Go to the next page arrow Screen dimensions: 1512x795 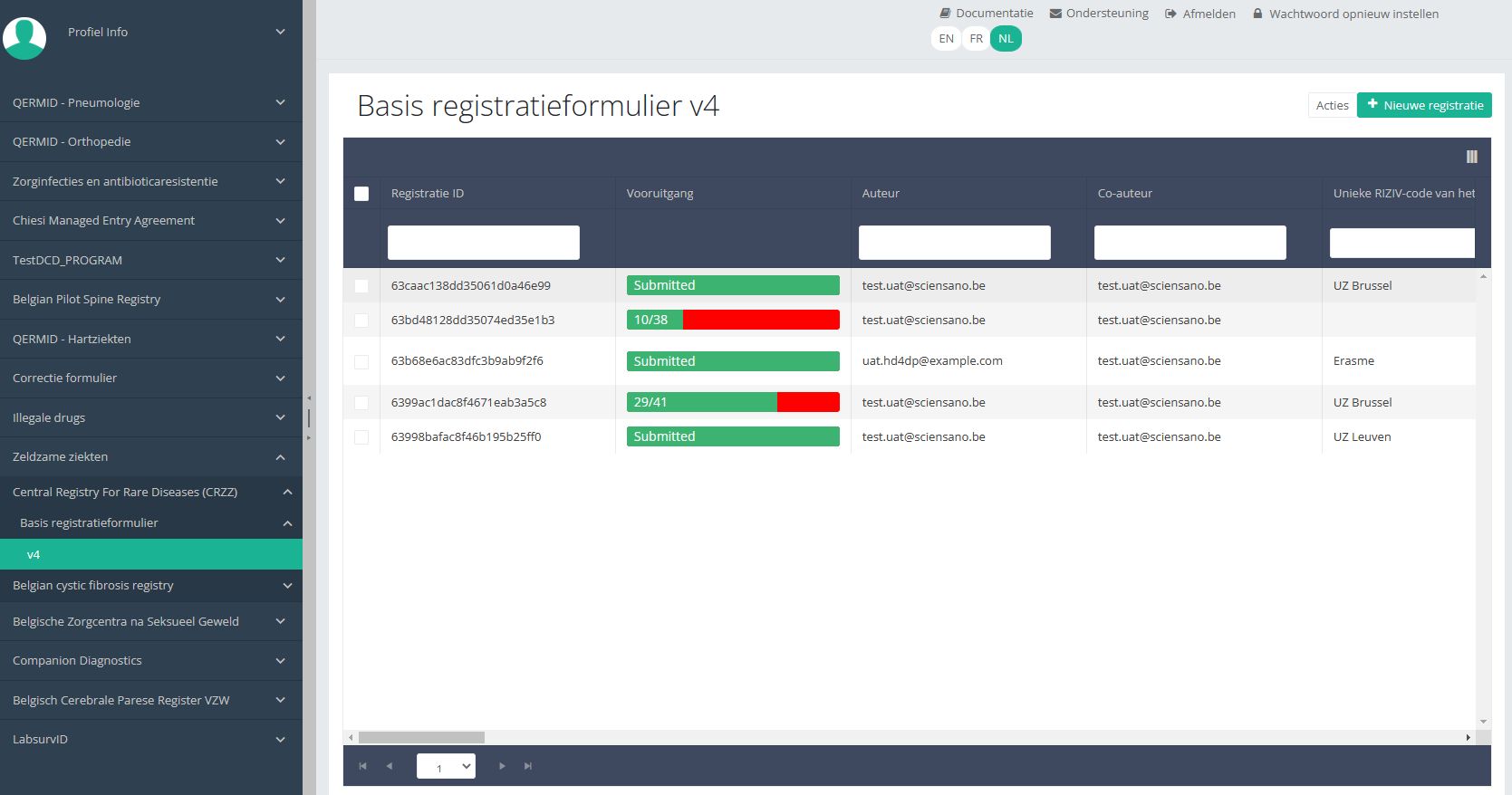click(502, 766)
